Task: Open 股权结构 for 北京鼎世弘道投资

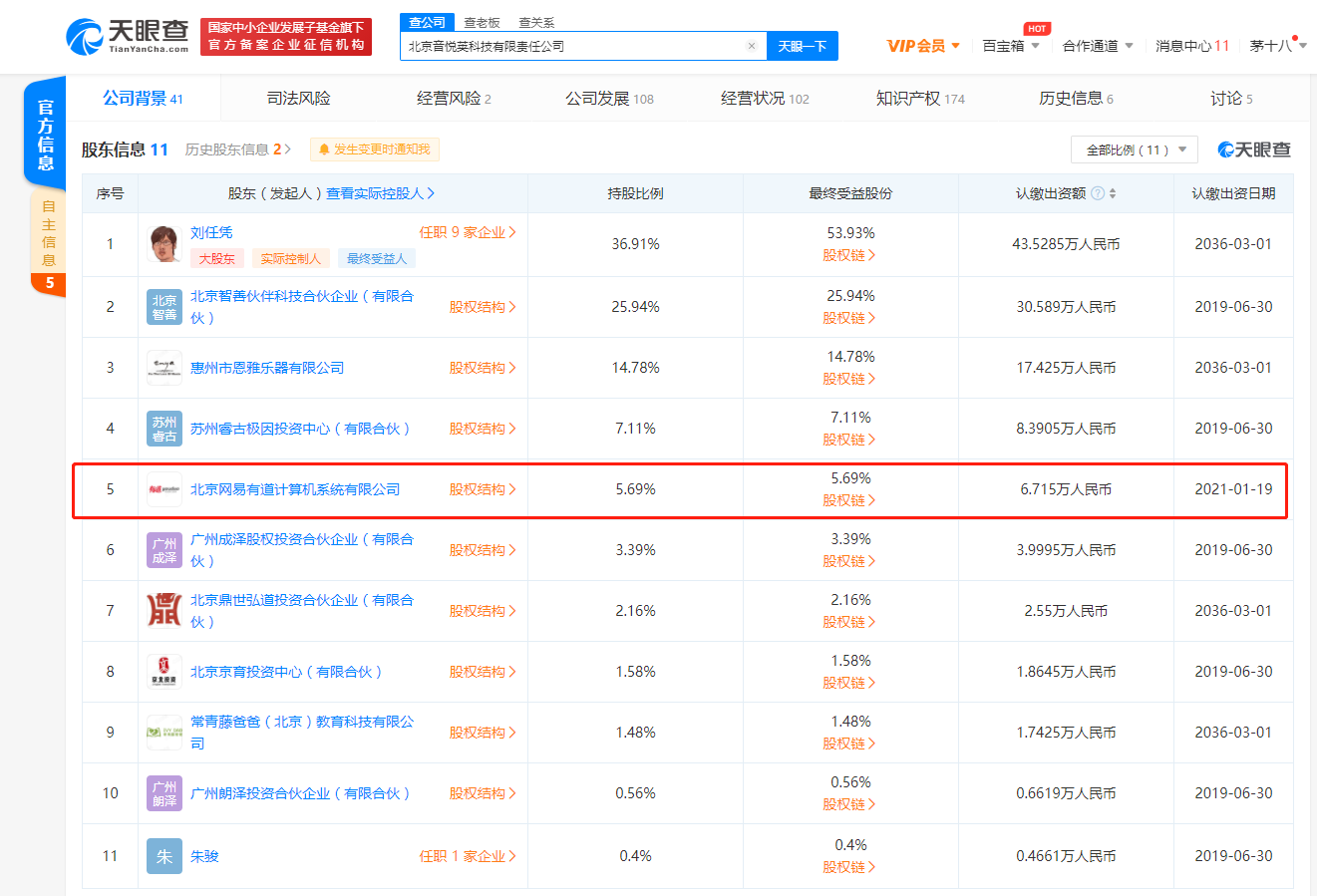Action: 483,611
